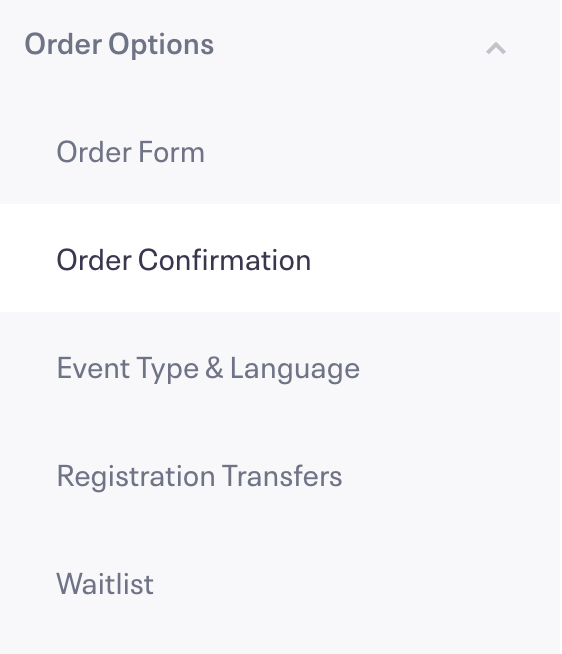
Task: Click the active white Order Confirmation row
Action: pyautogui.click(x=280, y=258)
